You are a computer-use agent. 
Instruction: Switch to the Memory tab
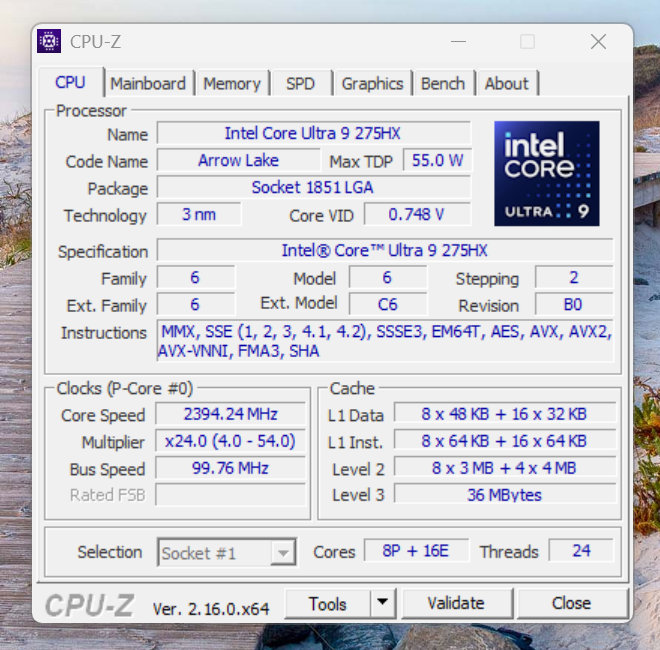232,84
